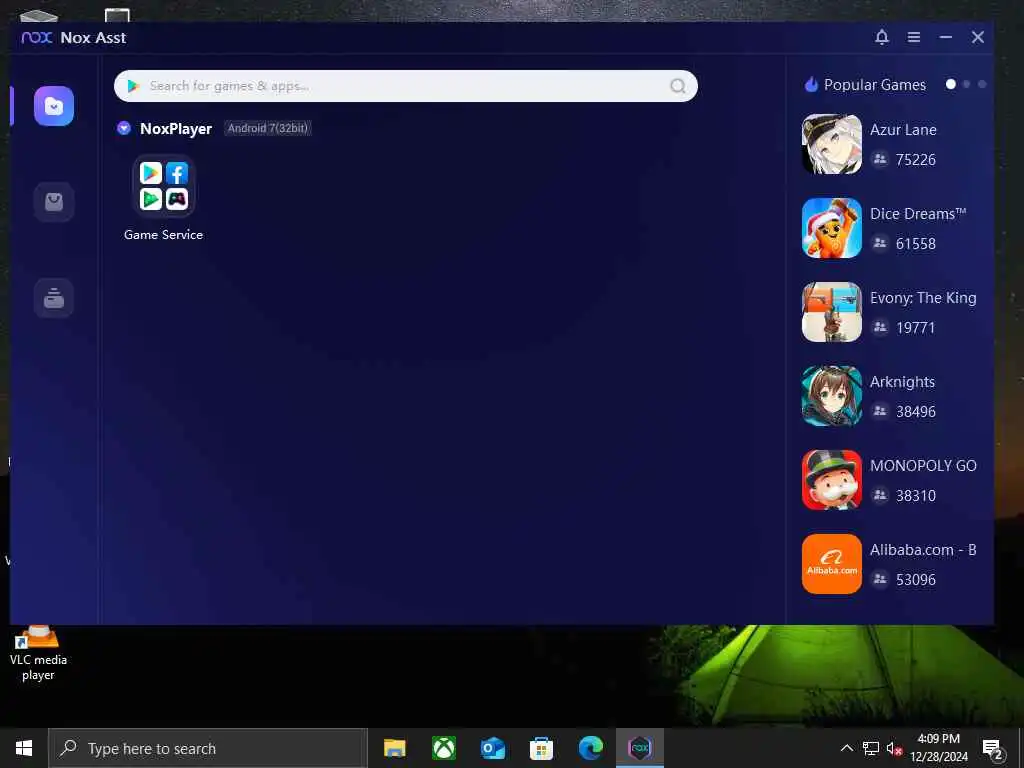
Task: Click the Dice Dreams title
Action: click(x=918, y=214)
